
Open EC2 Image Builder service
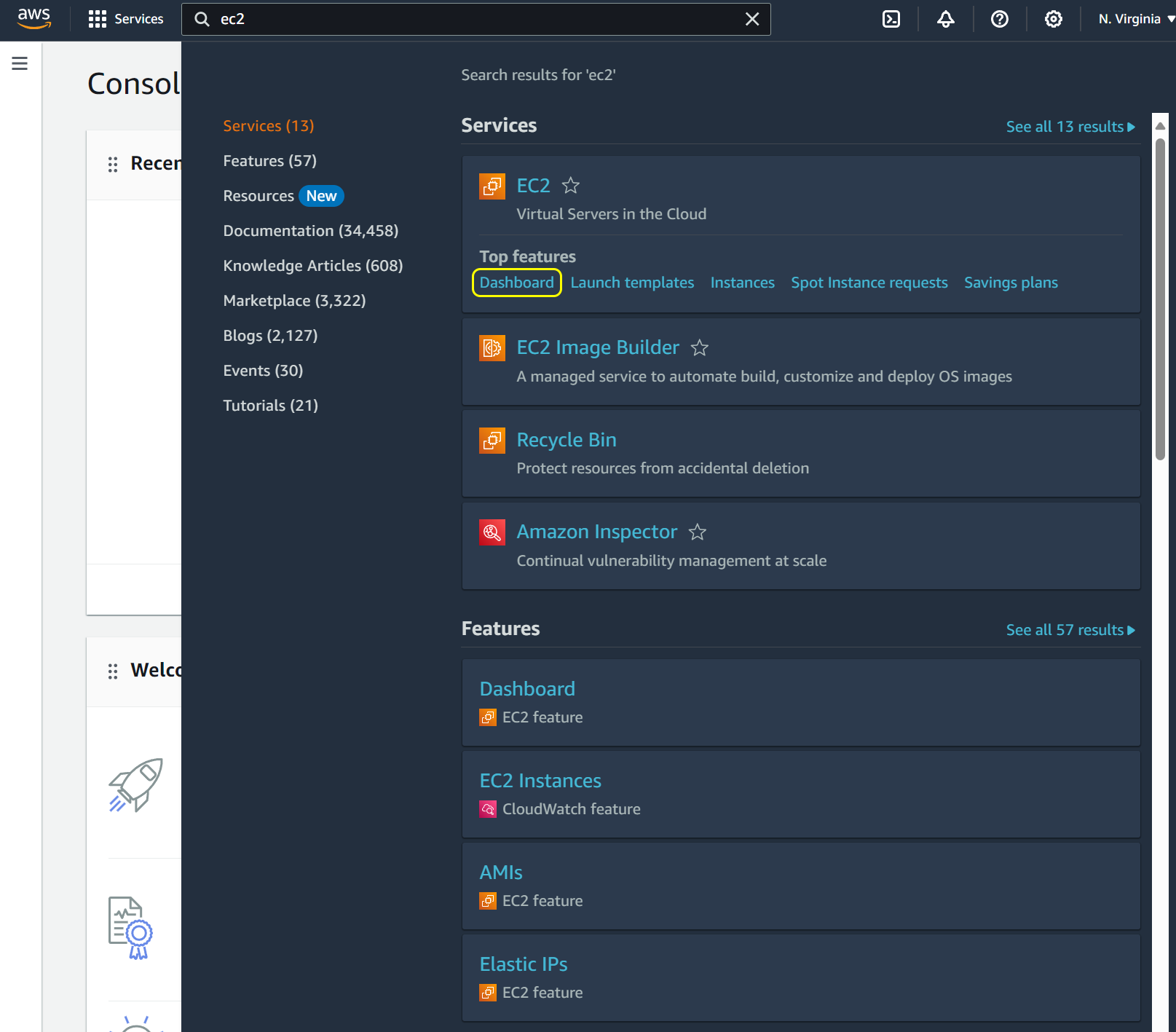pyautogui.click(x=598, y=347)
